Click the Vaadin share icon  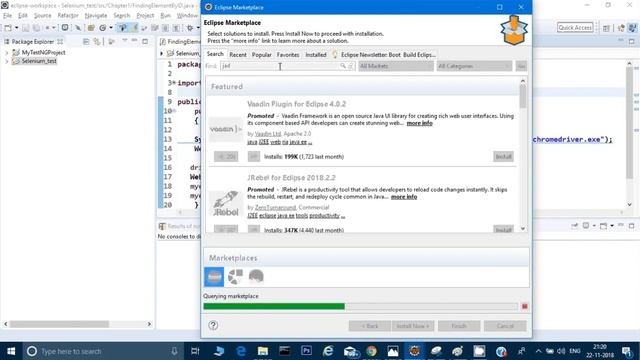(x=253, y=157)
